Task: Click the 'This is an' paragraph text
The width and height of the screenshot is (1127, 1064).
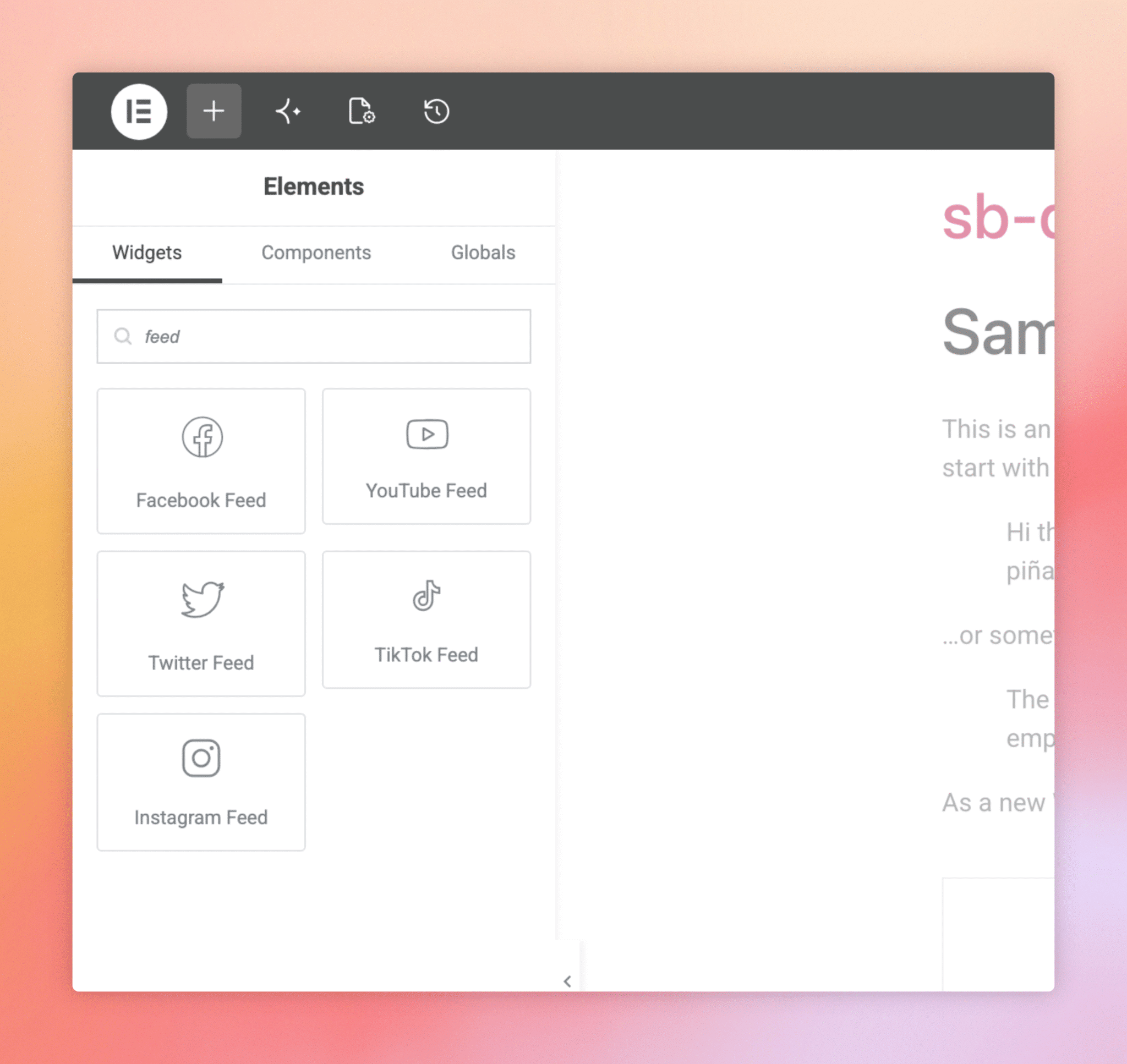Action: 997,429
